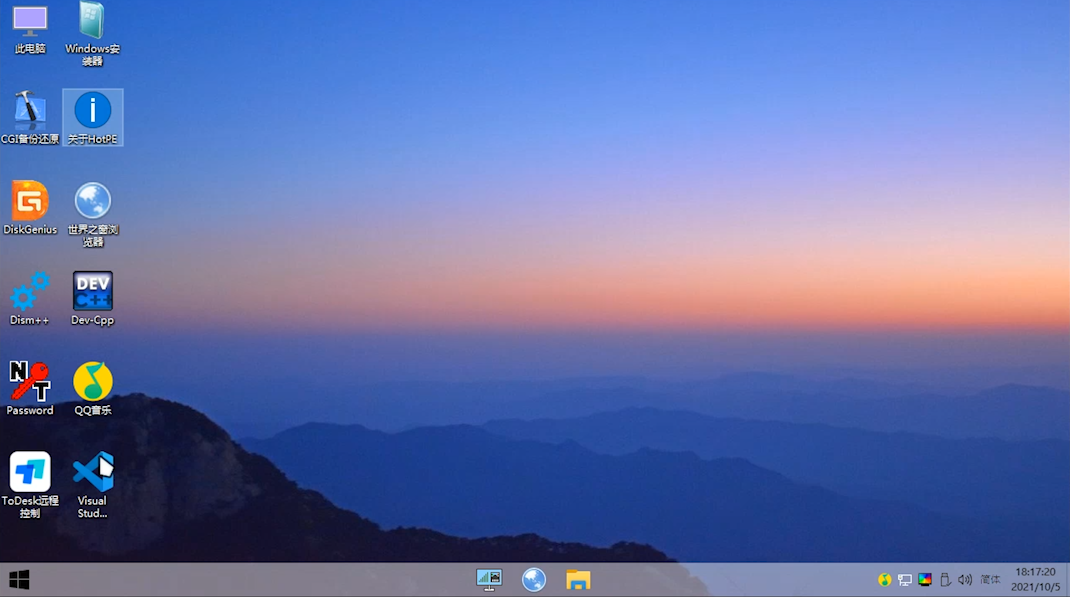Viewport: 1070px width, 597px height.
Task: Select the ToDesk远程控制 desktop icon
Action: coord(30,471)
